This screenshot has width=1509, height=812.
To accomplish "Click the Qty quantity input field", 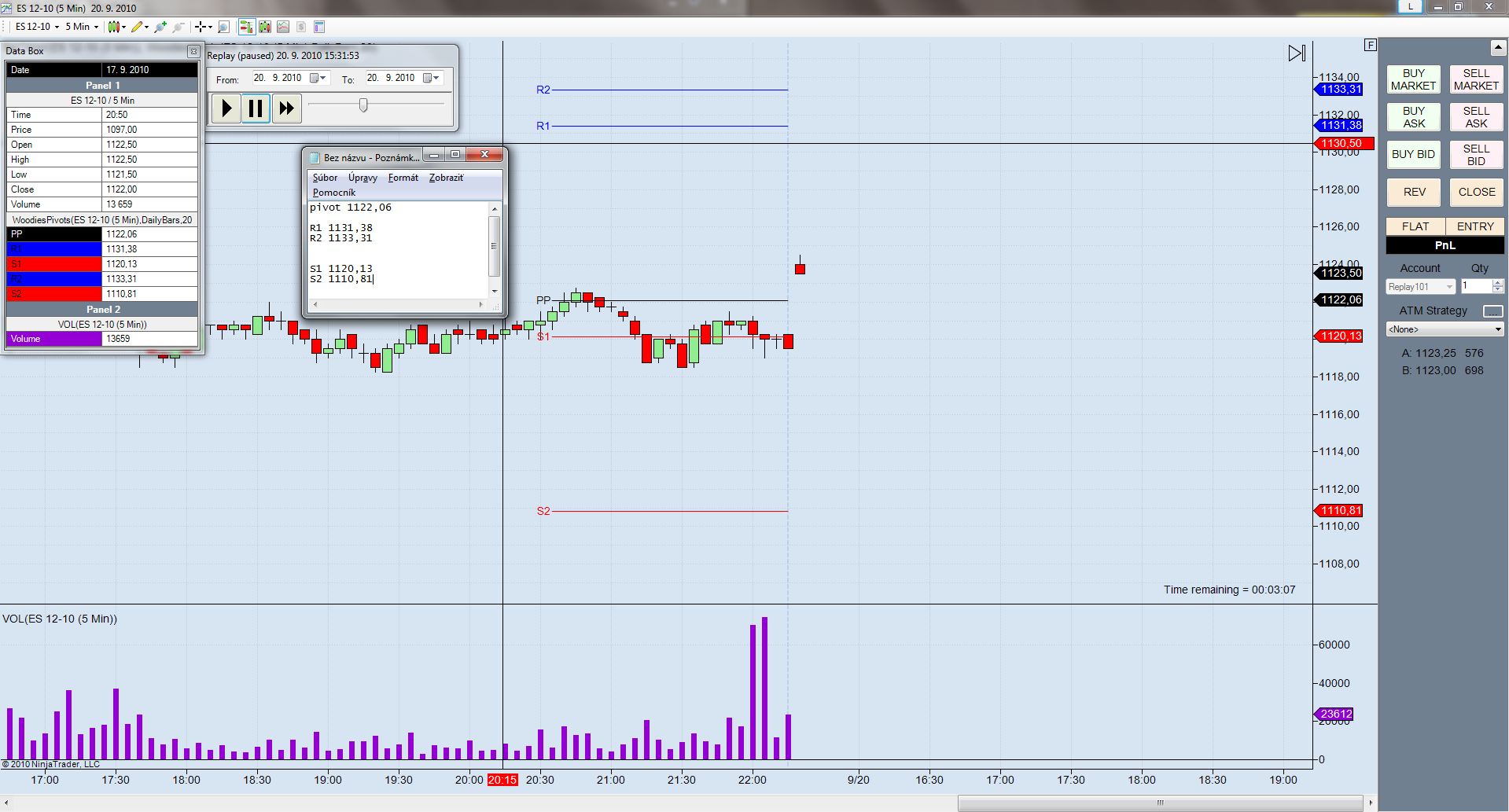I will tap(1475, 286).
